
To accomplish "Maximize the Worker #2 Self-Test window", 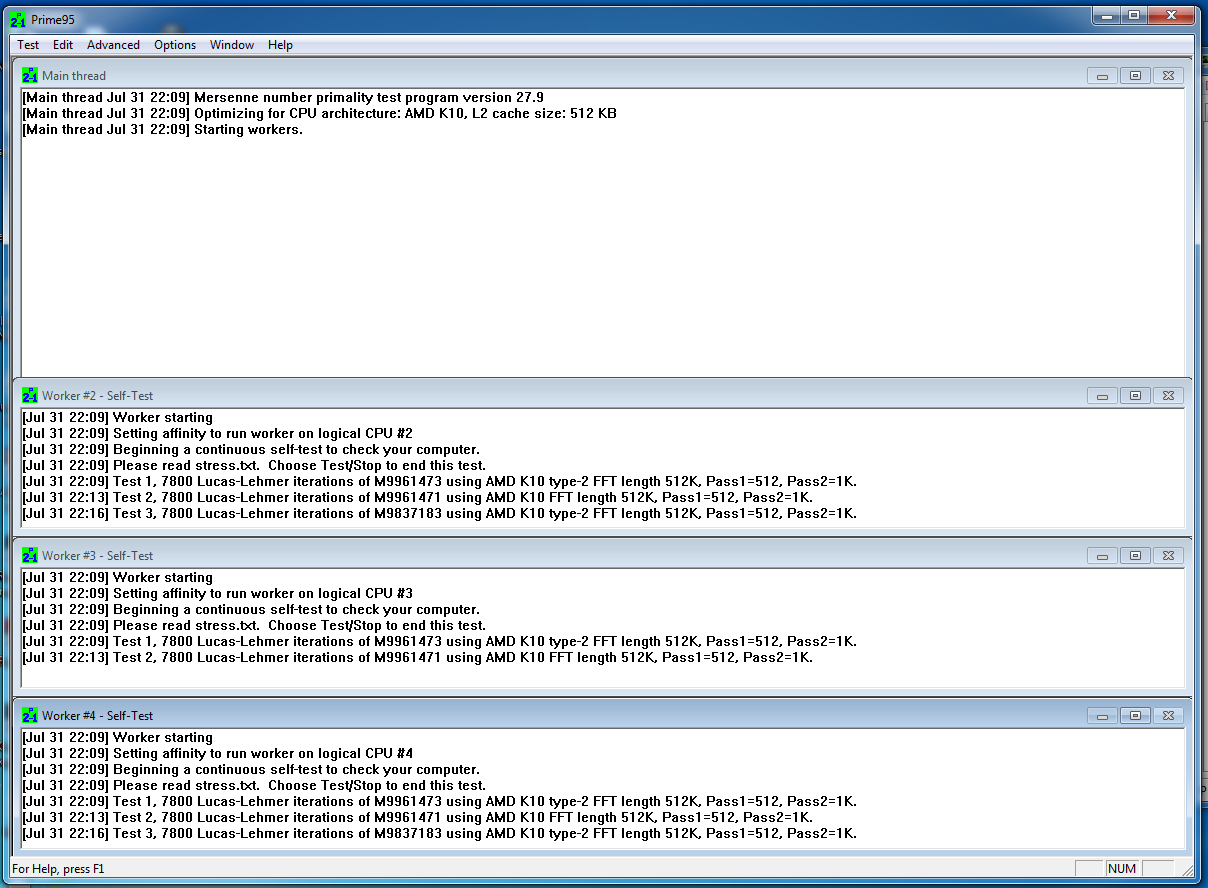I will [x=1135, y=396].
